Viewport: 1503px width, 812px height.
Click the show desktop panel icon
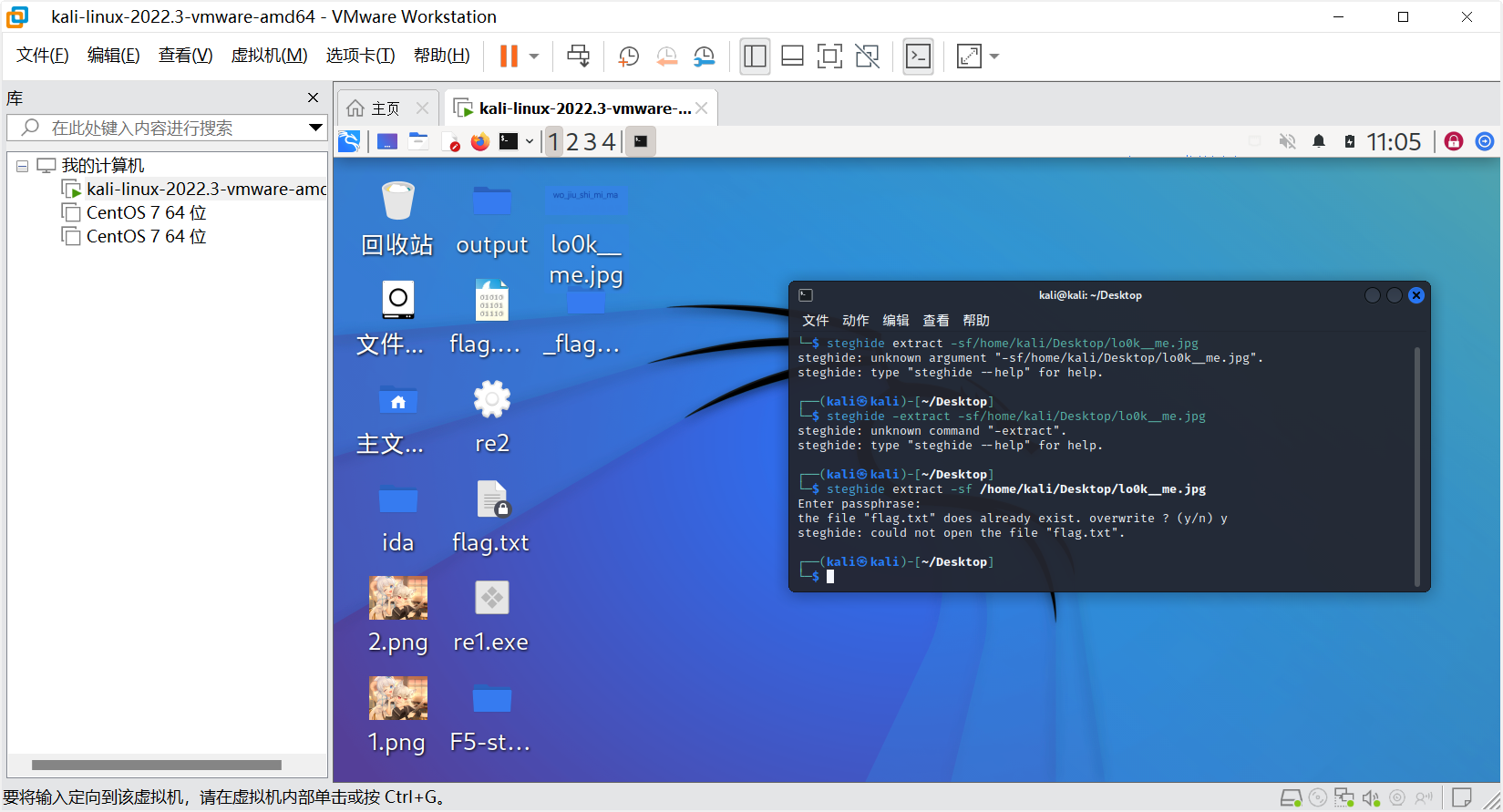tap(387, 141)
